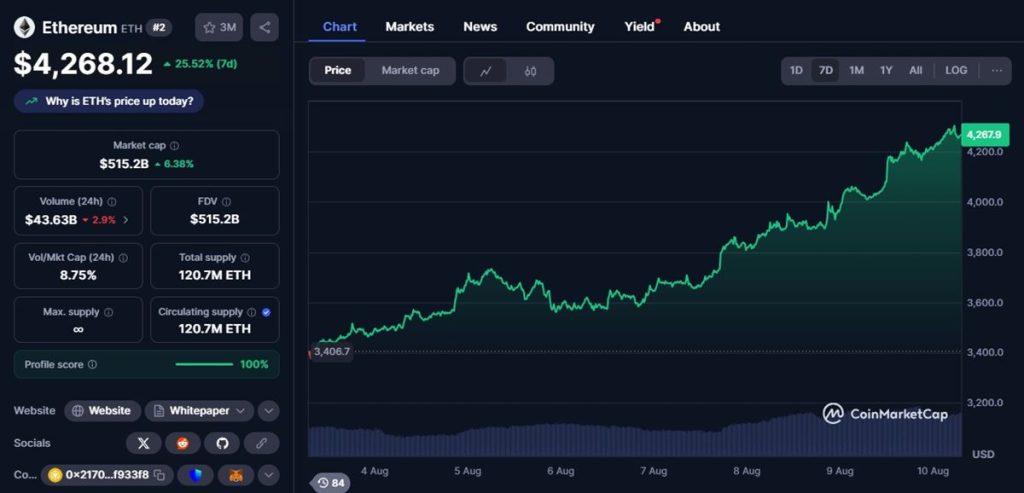The image size is (1024, 493).
Task: Click the green 4,267.9 current price label
Action: 984,135
